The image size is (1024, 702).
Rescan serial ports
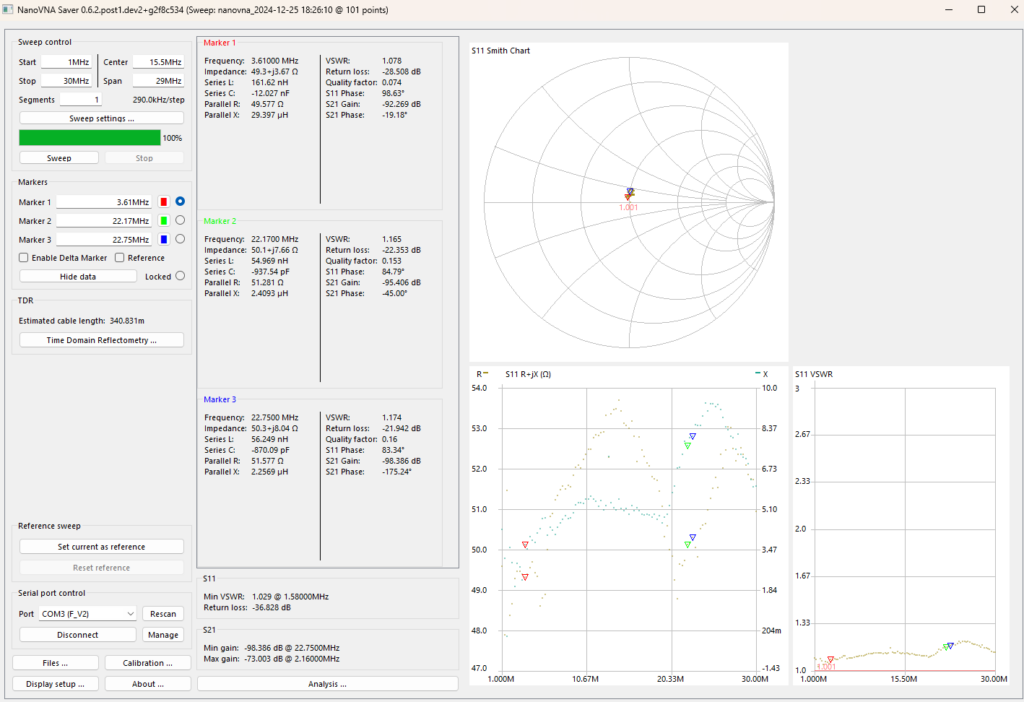click(x=163, y=614)
